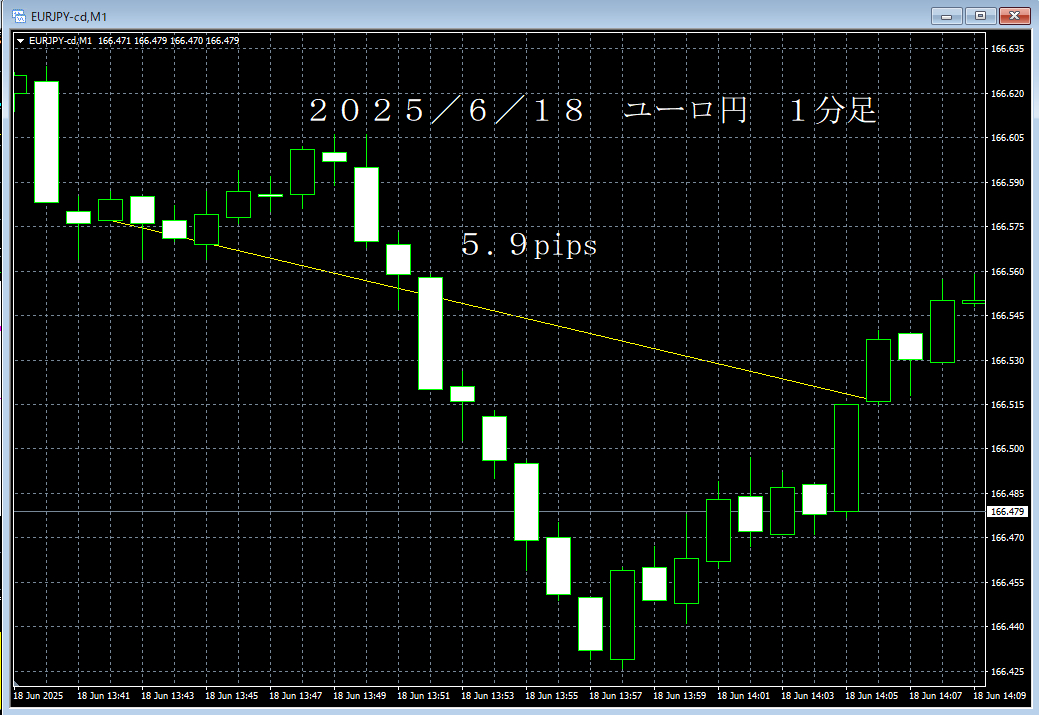Click price scale value 166.575
Screen dimensions: 1039x715
tap(1007, 227)
